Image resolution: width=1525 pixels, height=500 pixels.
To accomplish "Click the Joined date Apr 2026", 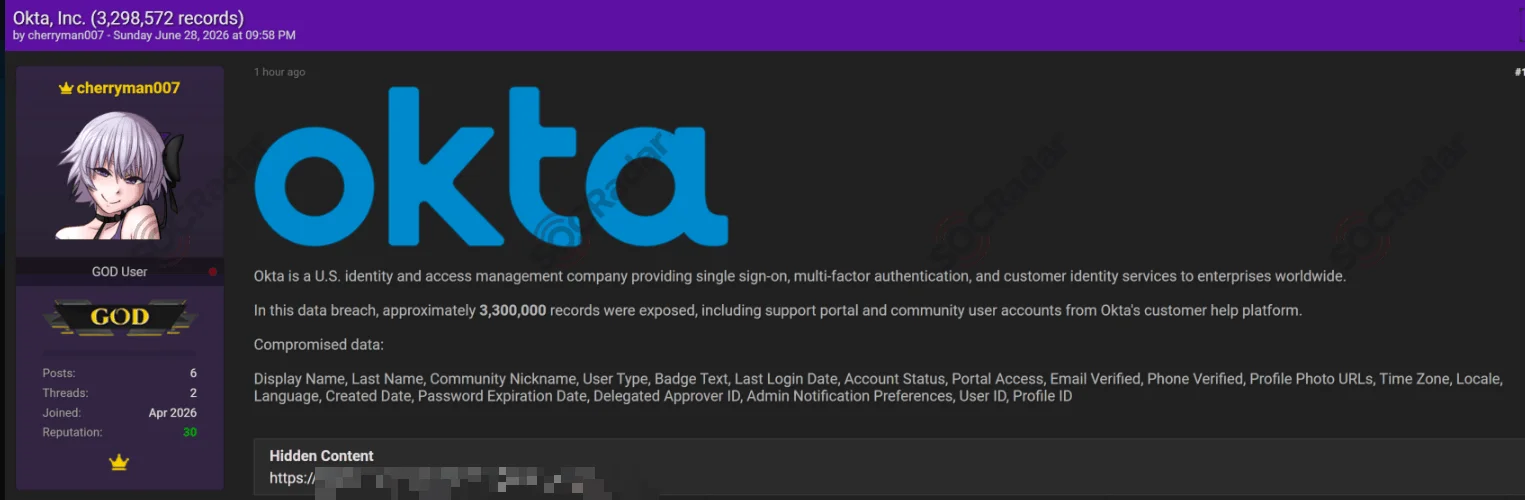I will coord(172,413).
